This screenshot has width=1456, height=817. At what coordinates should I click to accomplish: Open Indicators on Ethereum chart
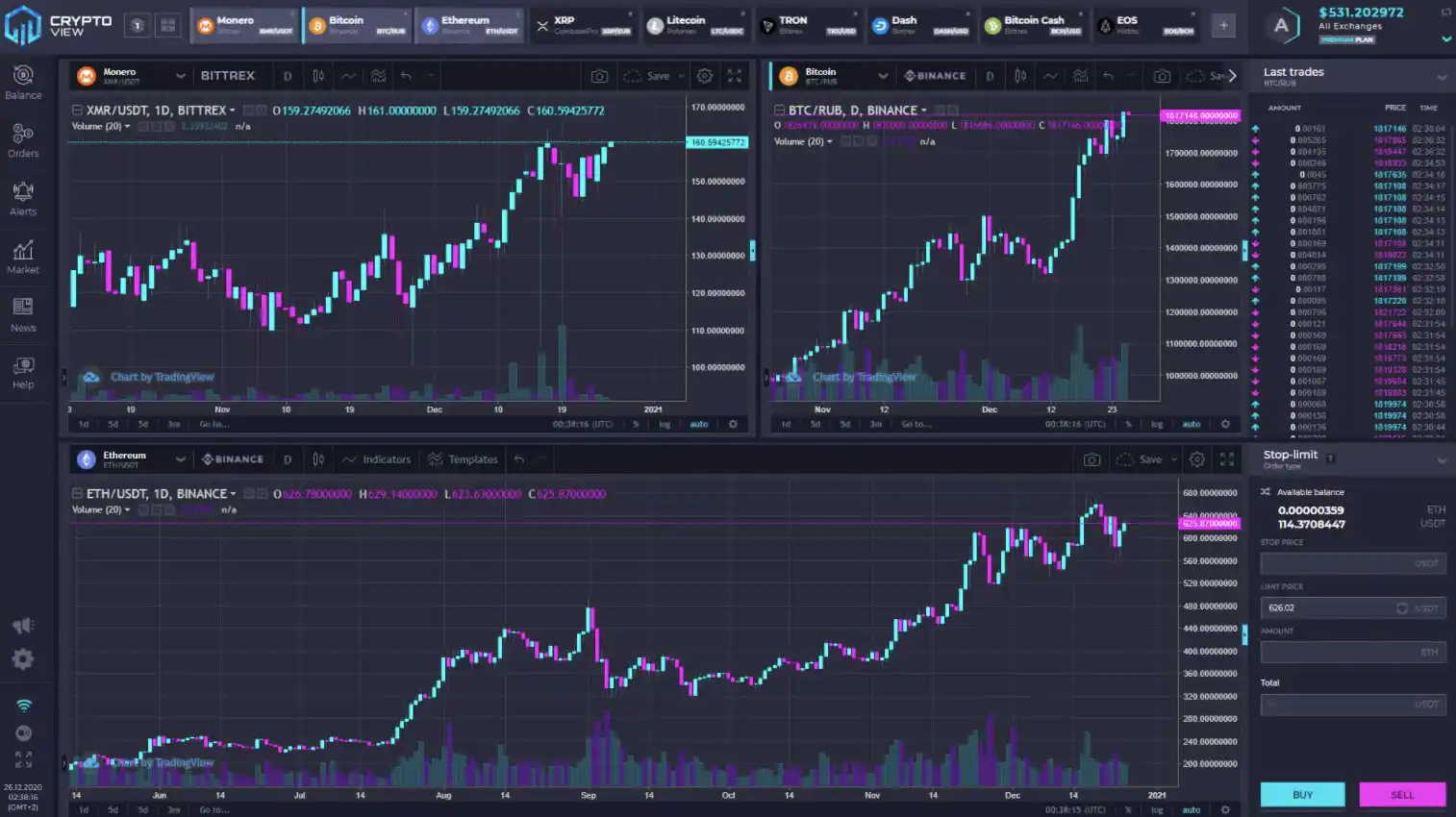point(377,459)
